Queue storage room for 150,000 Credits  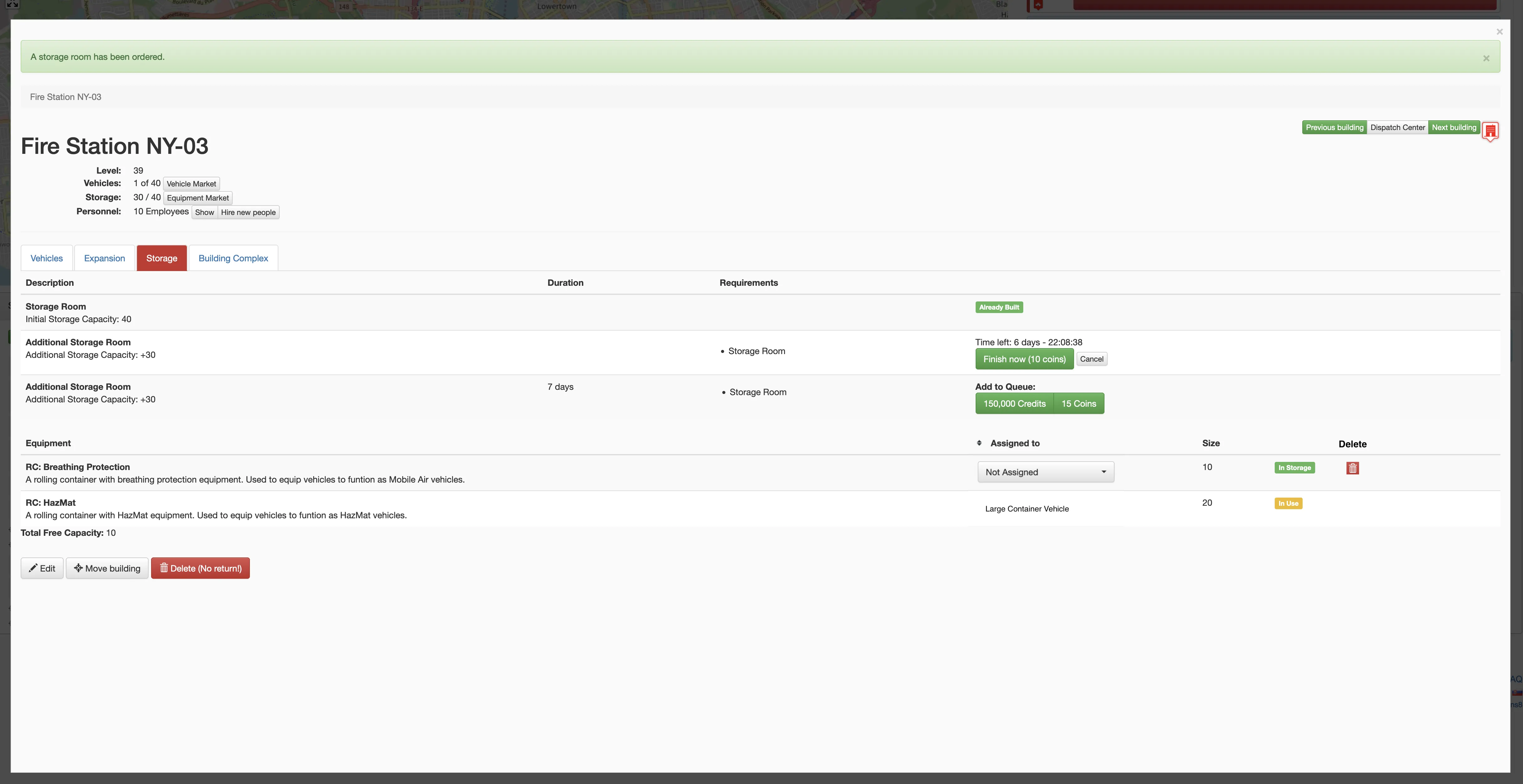click(x=1014, y=404)
